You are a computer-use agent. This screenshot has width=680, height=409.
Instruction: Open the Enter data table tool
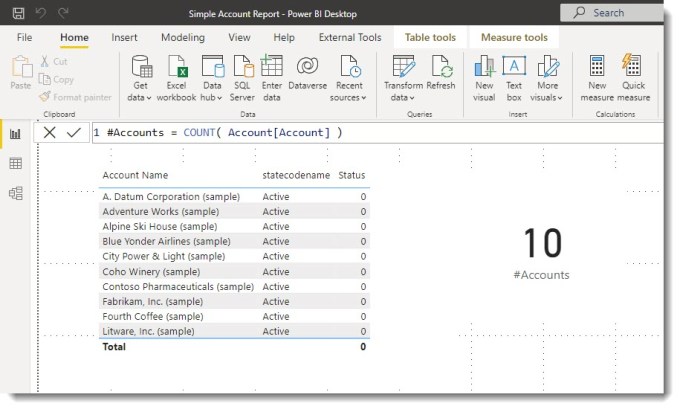[x=272, y=79]
